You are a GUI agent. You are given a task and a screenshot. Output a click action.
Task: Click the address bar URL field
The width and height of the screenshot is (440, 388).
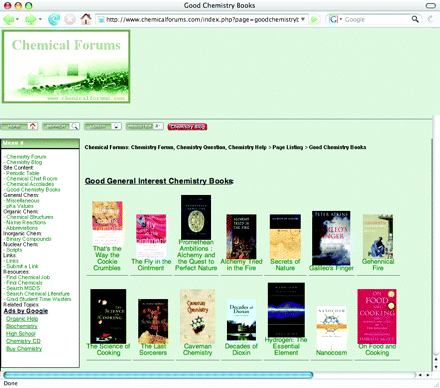(202, 20)
